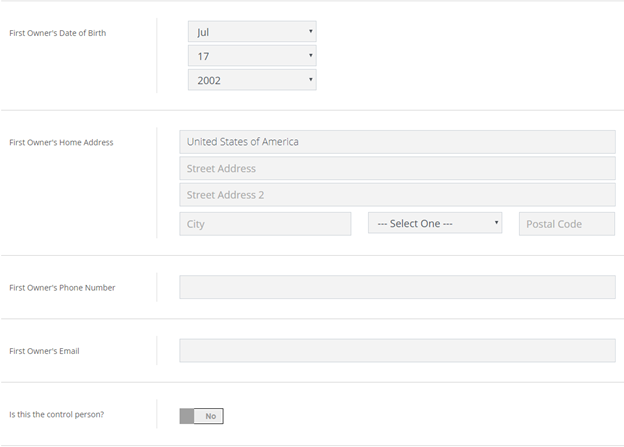The width and height of the screenshot is (624, 447).
Task: Focus the first Street Address field
Action: tap(397, 168)
